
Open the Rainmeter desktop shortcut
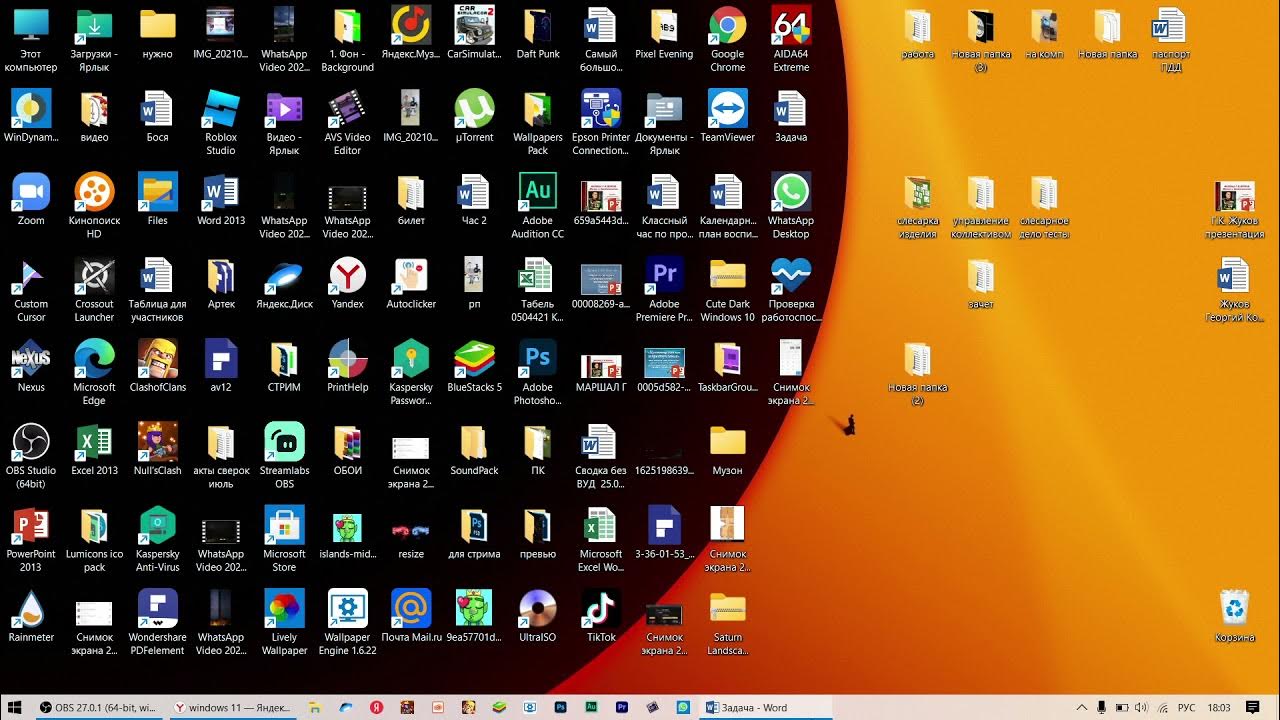pos(31,615)
